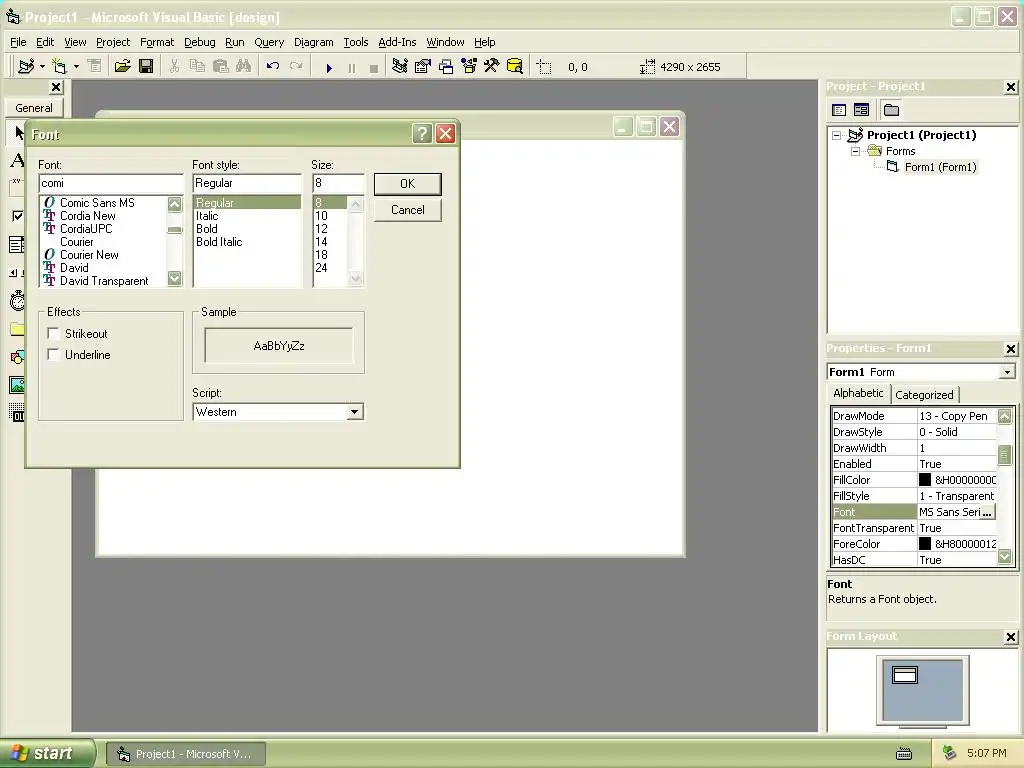Select the Image tool in the toolbox
This screenshot has width=1024, height=768.
pos(17,385)
